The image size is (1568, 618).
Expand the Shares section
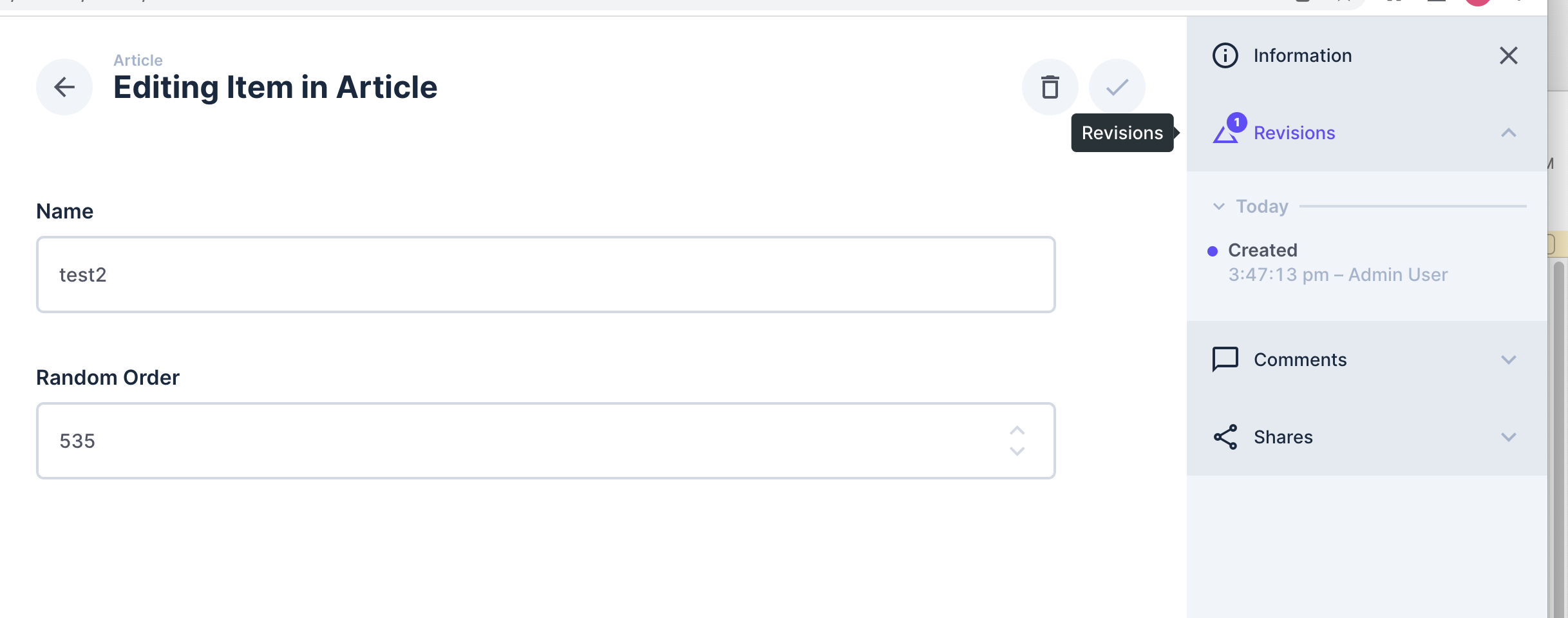click(x=1508, y=437)
